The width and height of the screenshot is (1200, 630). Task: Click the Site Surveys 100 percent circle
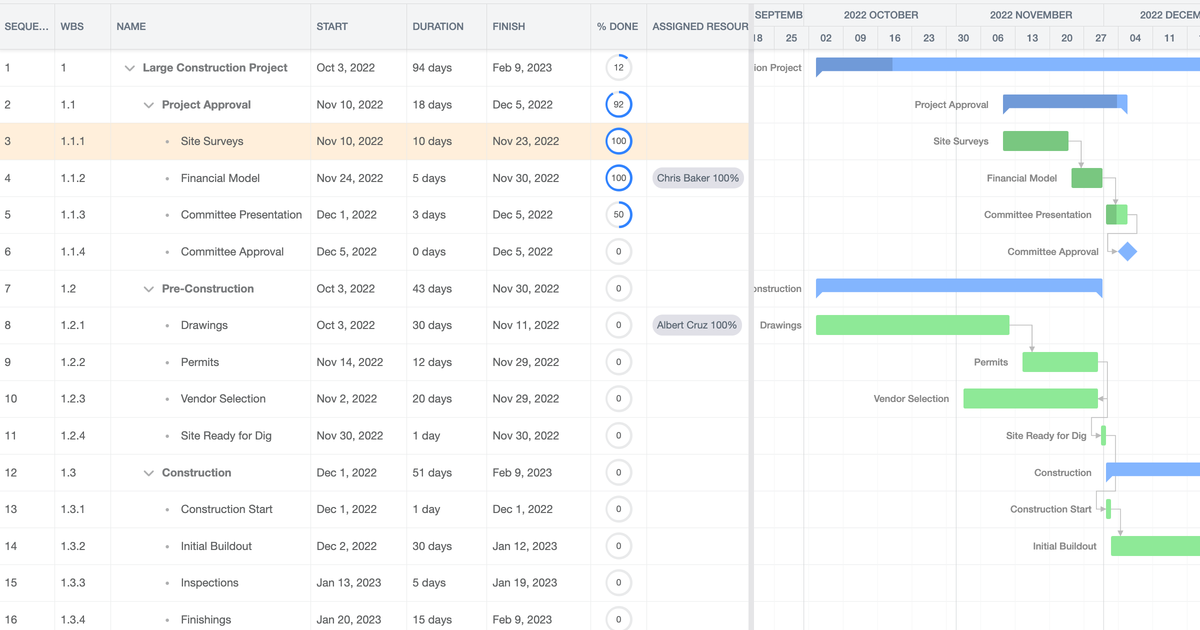(619, 141)
